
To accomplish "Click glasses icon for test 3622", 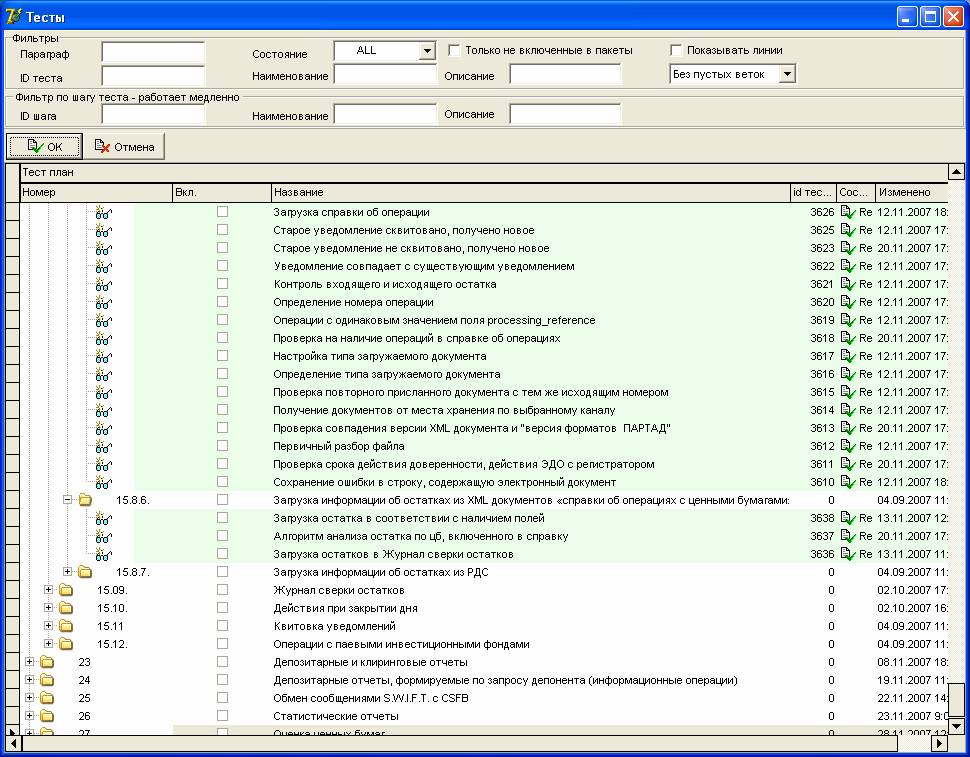I will (103, 267).
